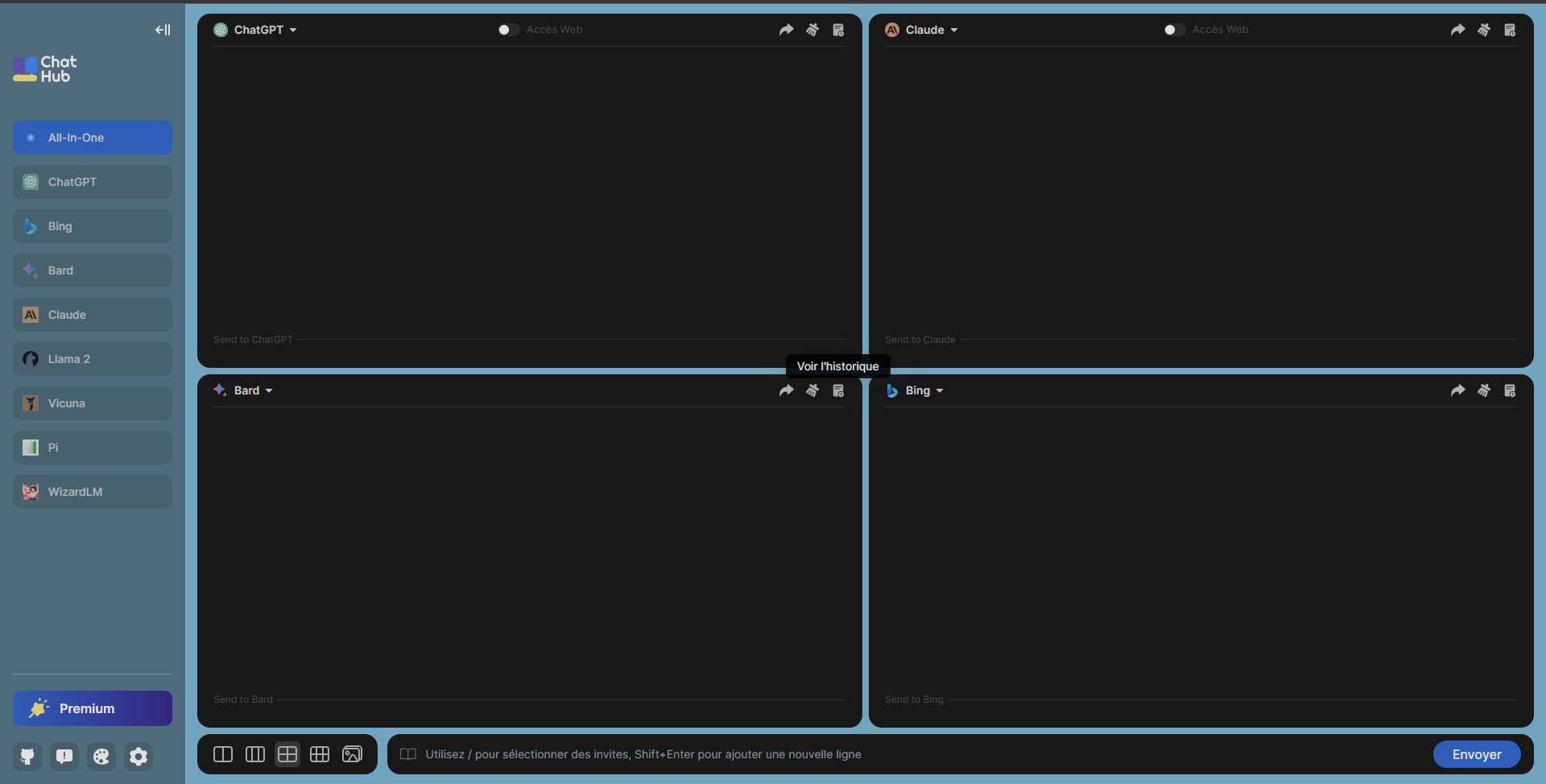Focus the Send to Bard input

(529, 699)
